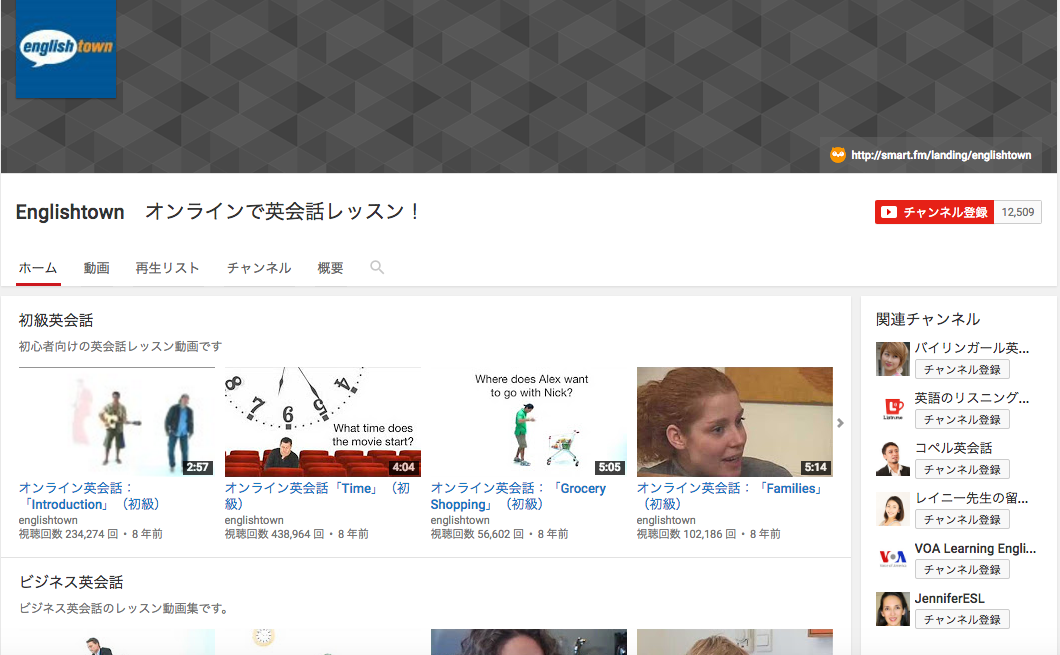This screenshot has height=655, width=1060.
Task: Click next arrow of 初級英会話 video row
Action: coord(840,423)
